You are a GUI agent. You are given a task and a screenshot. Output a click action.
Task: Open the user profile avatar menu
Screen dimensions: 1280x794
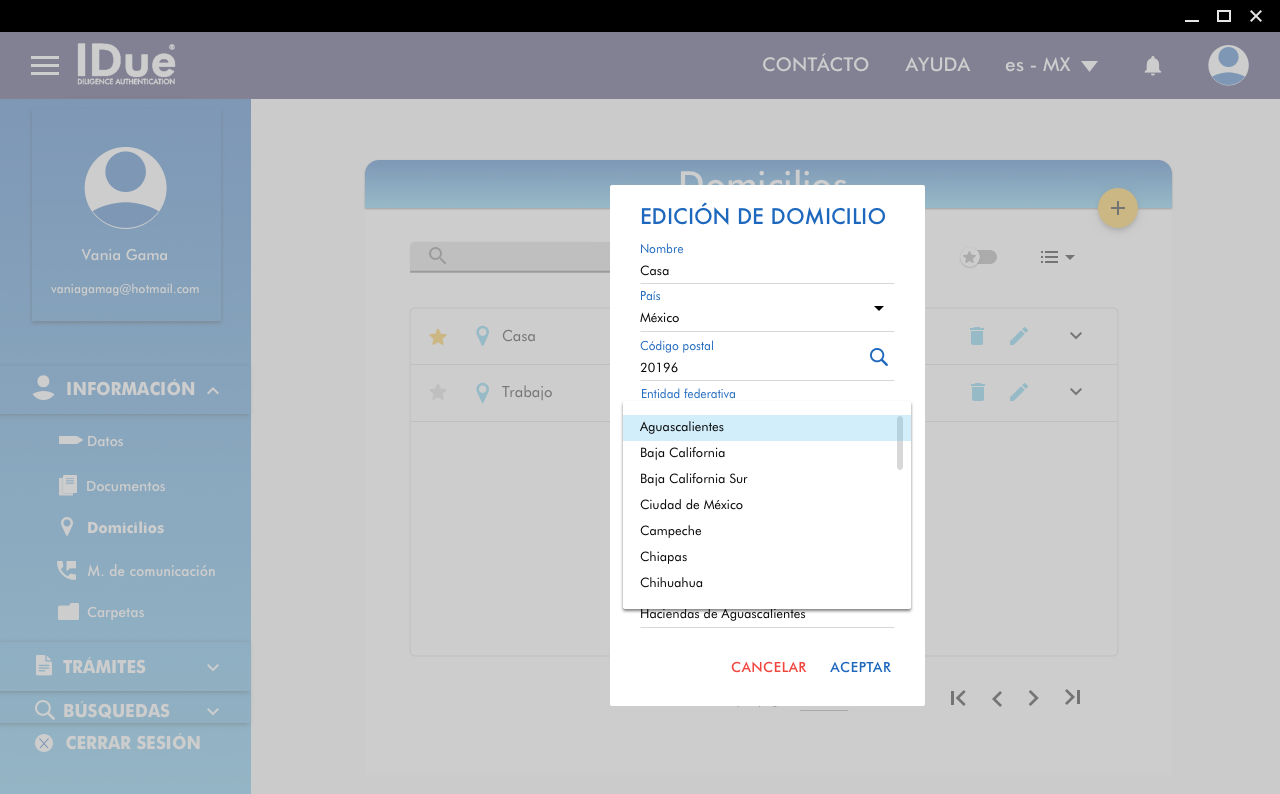(1227, 66)
